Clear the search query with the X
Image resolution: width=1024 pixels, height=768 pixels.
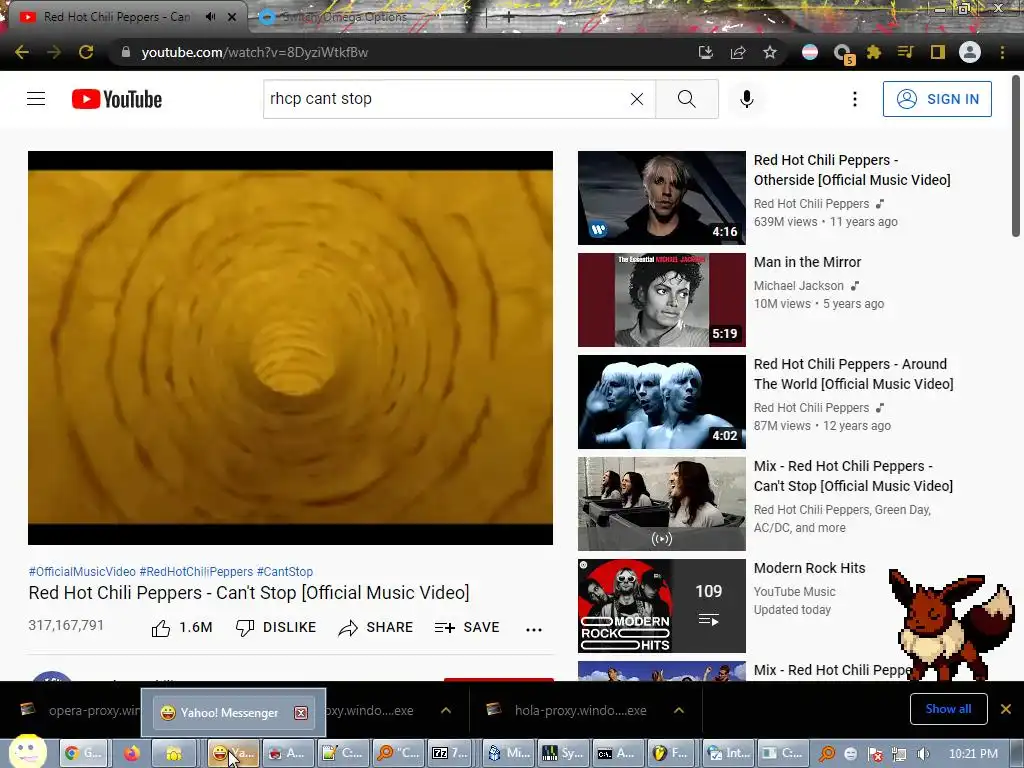point(637,99)
